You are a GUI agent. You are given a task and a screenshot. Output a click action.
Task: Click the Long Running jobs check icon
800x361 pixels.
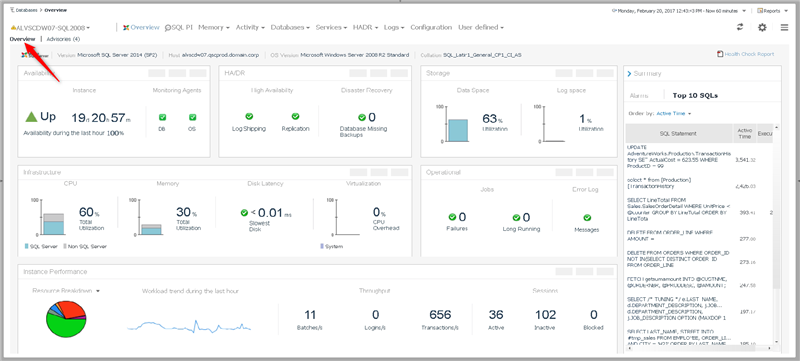[x=516, y=217]
